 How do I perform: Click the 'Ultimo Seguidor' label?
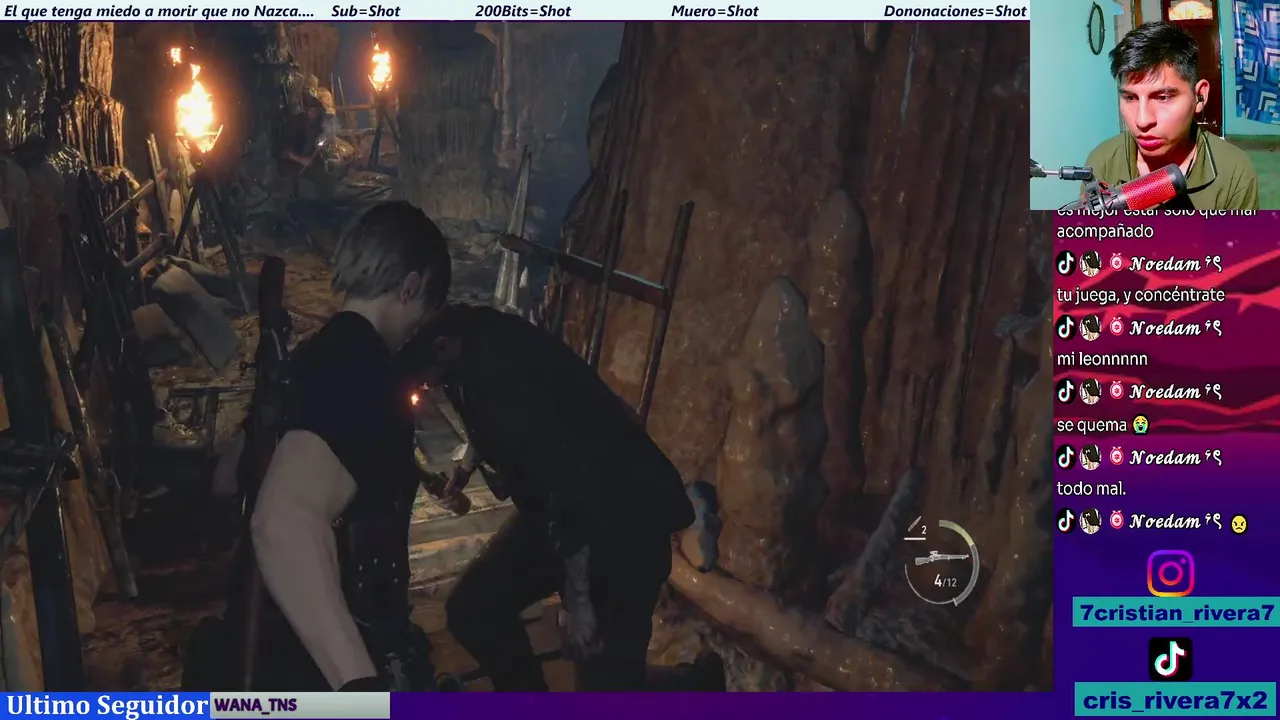[106, 705]
